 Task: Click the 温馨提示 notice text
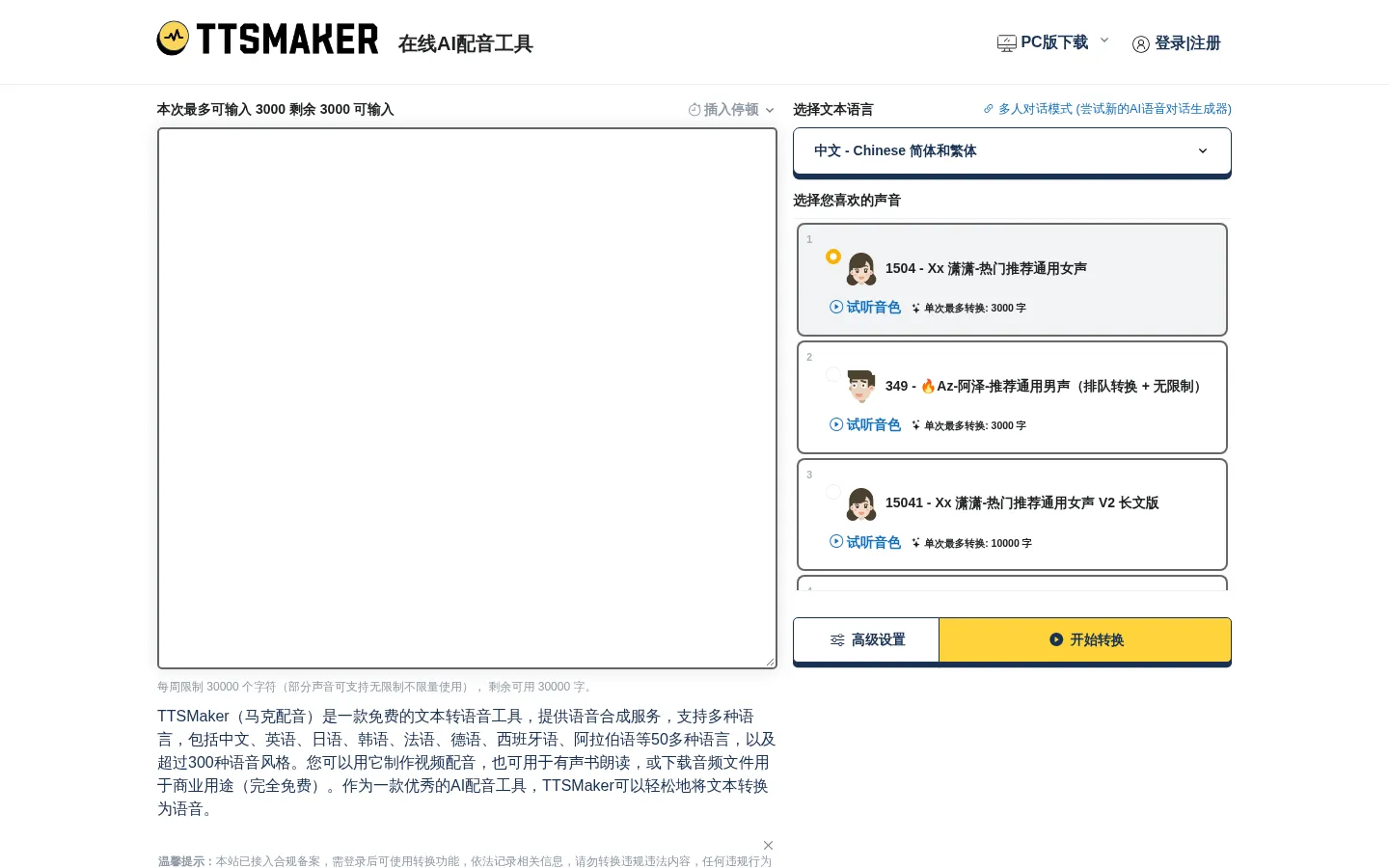(x=465, y=861)
